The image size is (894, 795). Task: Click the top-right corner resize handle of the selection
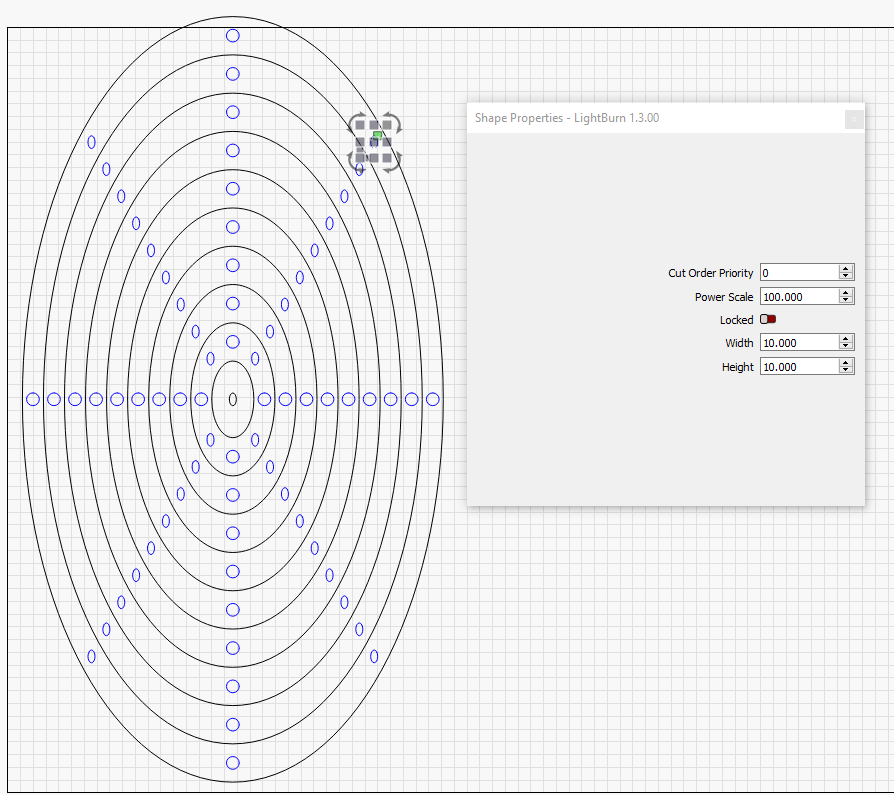coord(388,125)
